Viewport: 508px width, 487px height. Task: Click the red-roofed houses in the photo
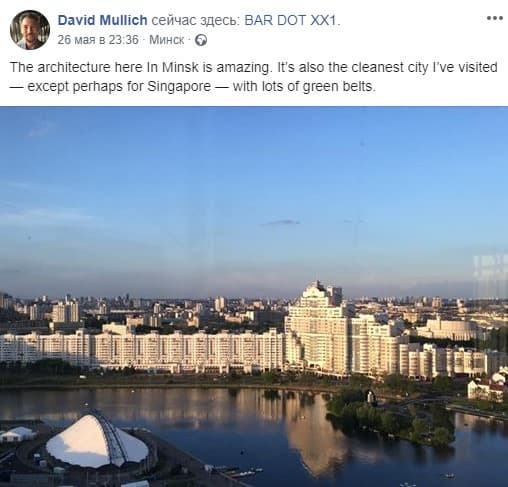(x=488, y=385)
